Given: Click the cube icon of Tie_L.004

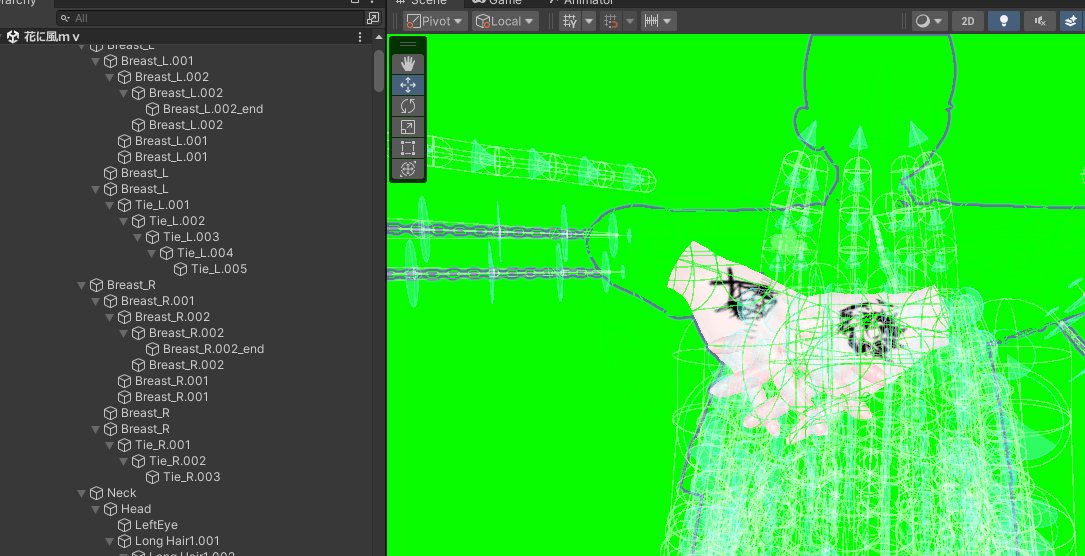Looking at the screenshot, I should coord(166,253).
